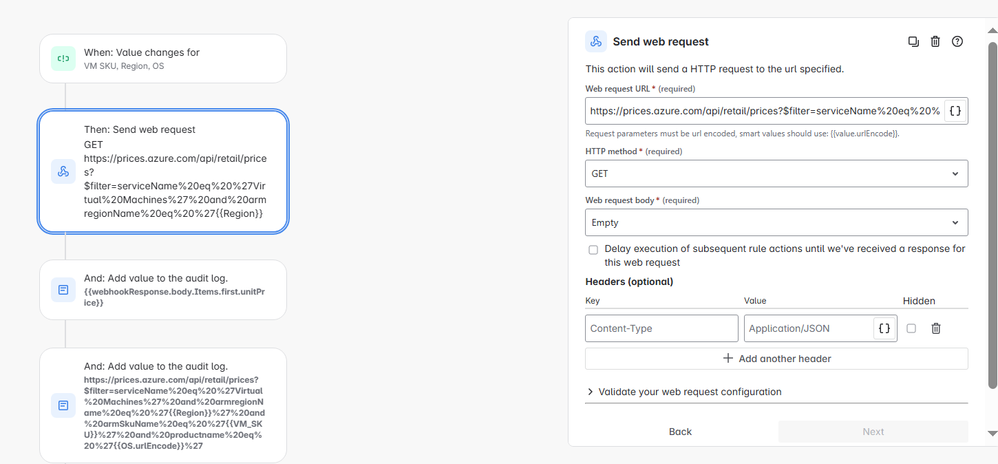Remove the Content-Type header row
Screen dimensions: 998x464
pos(936,328)
